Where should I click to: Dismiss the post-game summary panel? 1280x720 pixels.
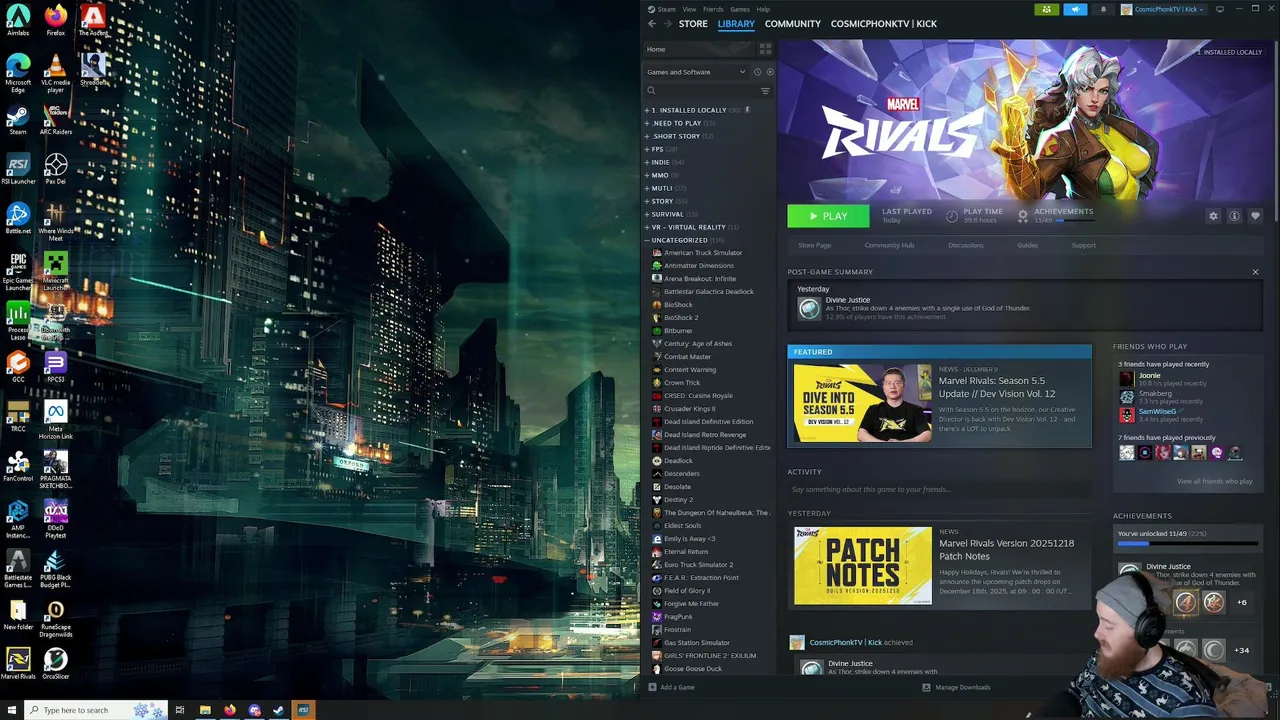pyautogui.click(x=1255, y=272)
